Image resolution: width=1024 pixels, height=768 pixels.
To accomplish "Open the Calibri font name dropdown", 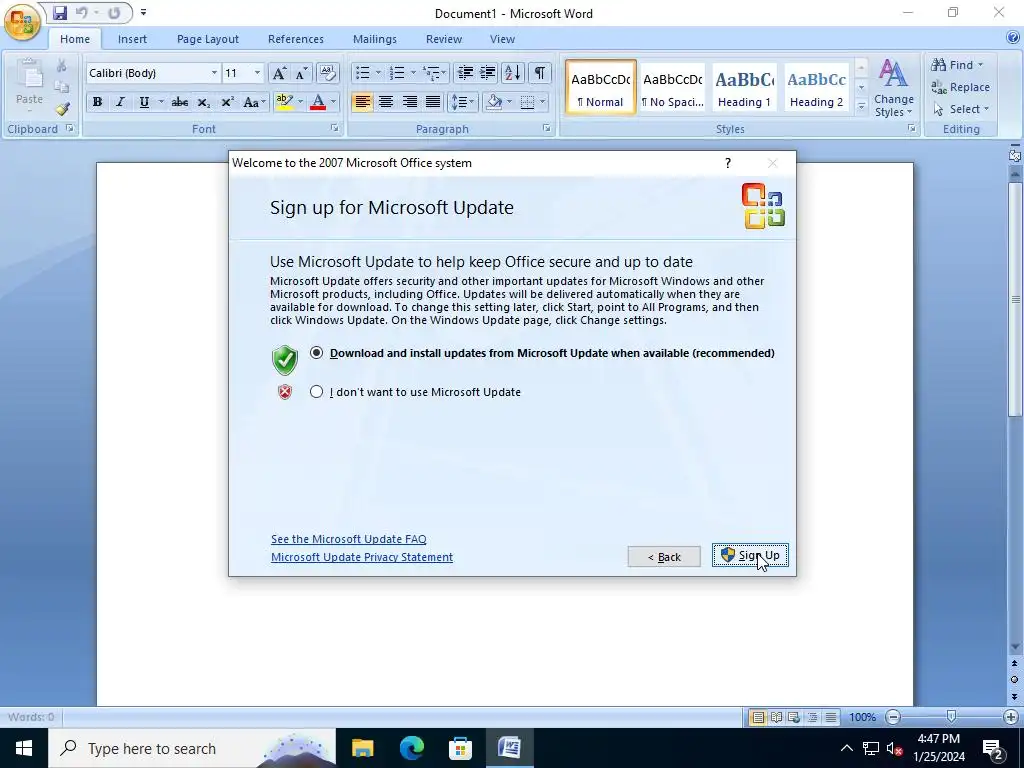I will tap(214, 72).
